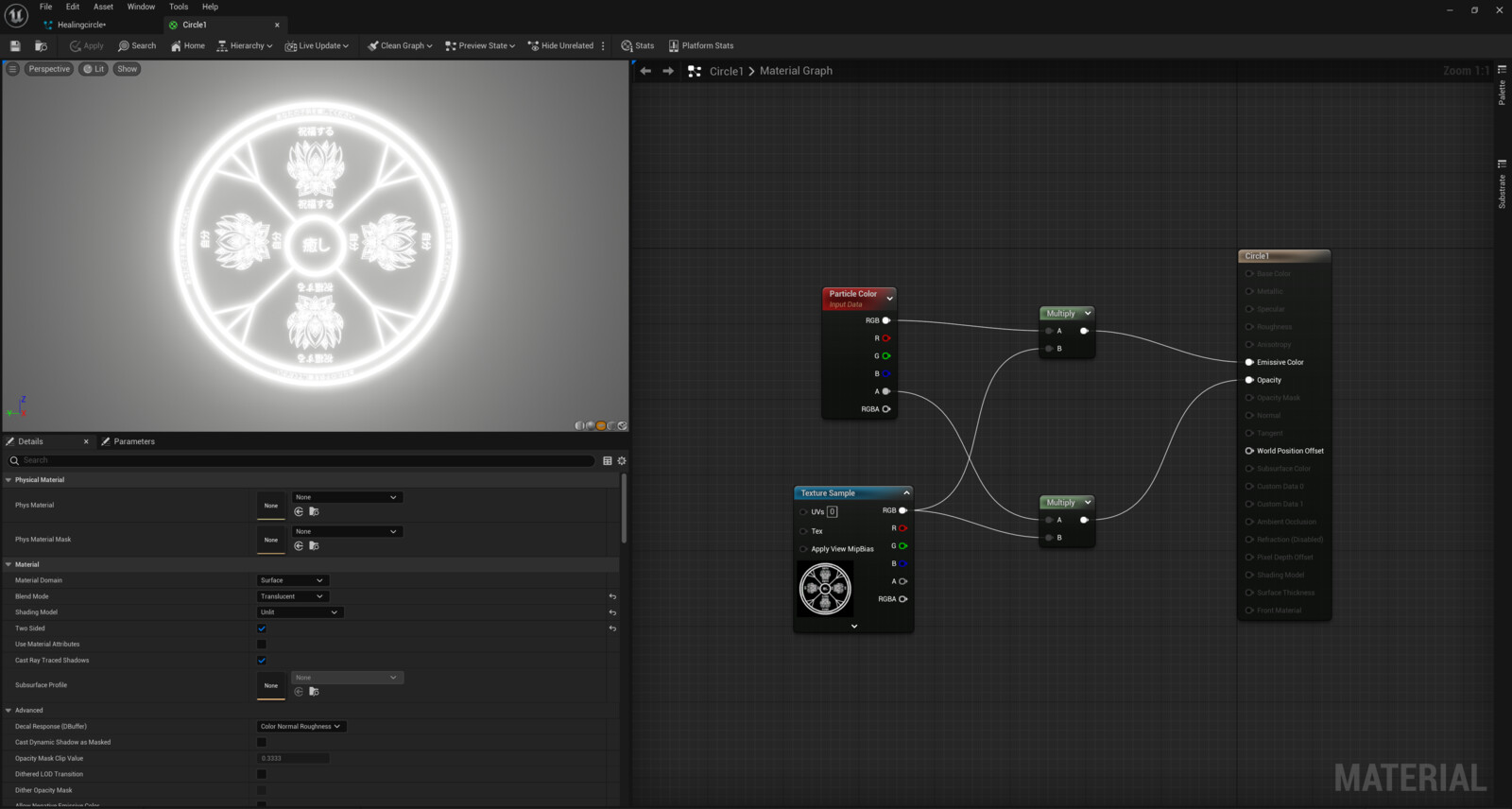Navigate forward in the Material Graph

tap(668, 71)
